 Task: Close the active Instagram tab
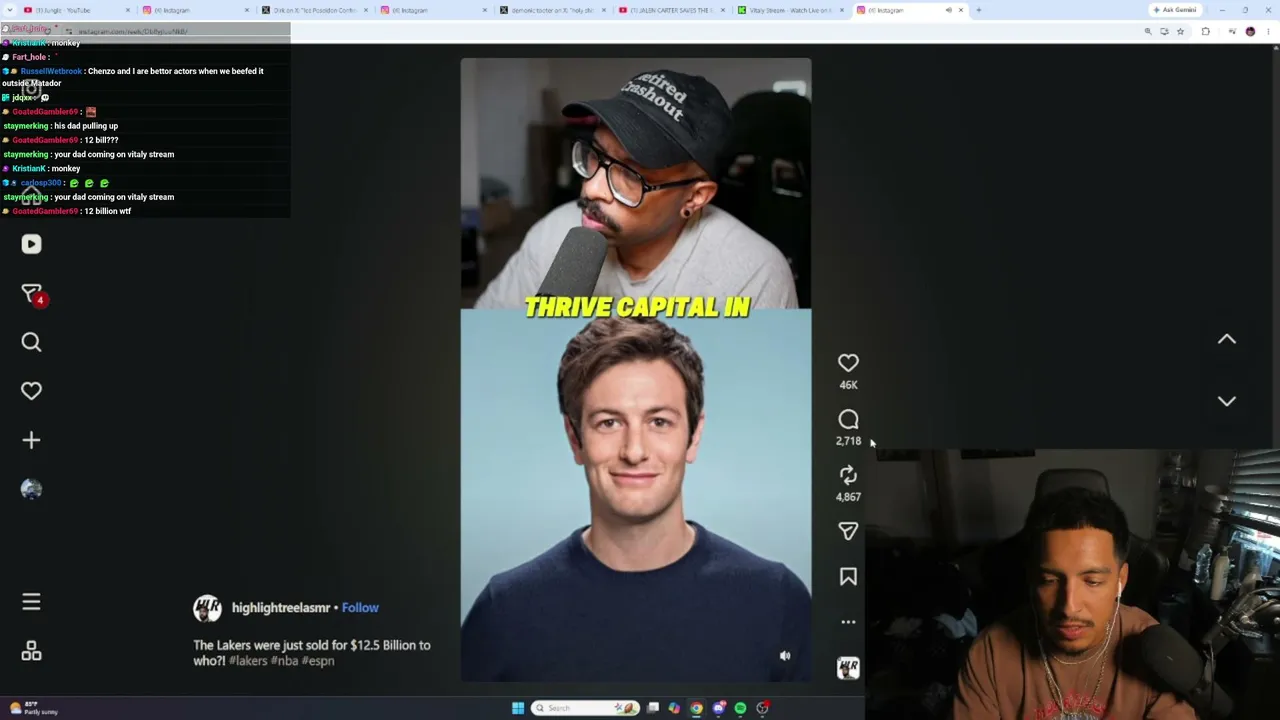pyautogui.click(x=961, y=10)
